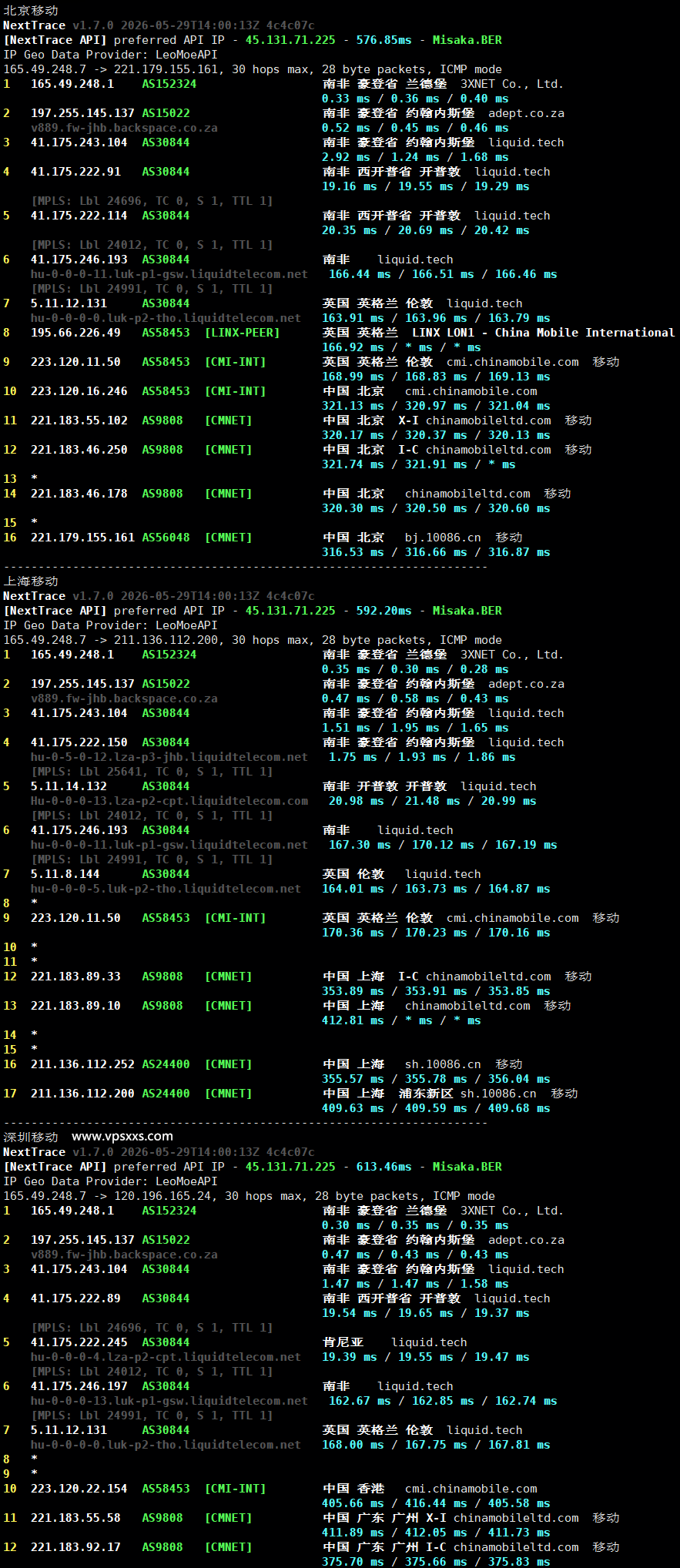The height and width of the screenshot is (1568, 680).
Task: Click the API latency value 613.46ms
Action: pyautogui.click(x=384, y=1167)
